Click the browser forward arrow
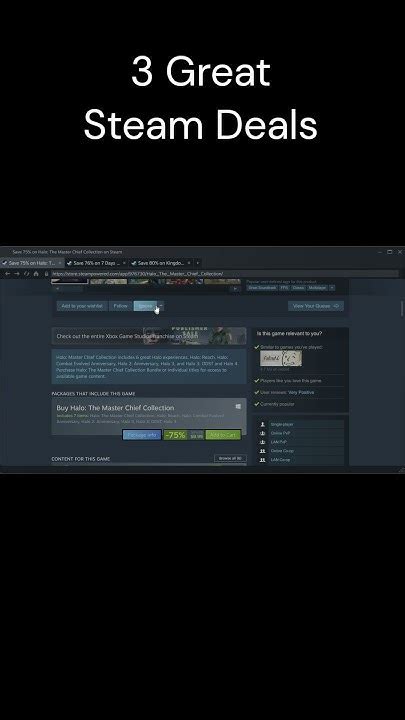405x720 pixels. coord(17,274)
